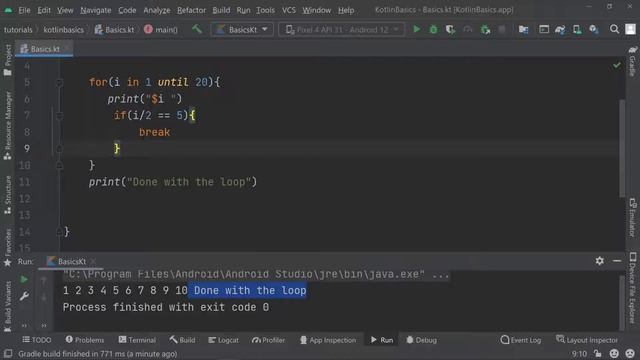Click fold end marker on line 10
Screen dimensions: 640x360
60,166
